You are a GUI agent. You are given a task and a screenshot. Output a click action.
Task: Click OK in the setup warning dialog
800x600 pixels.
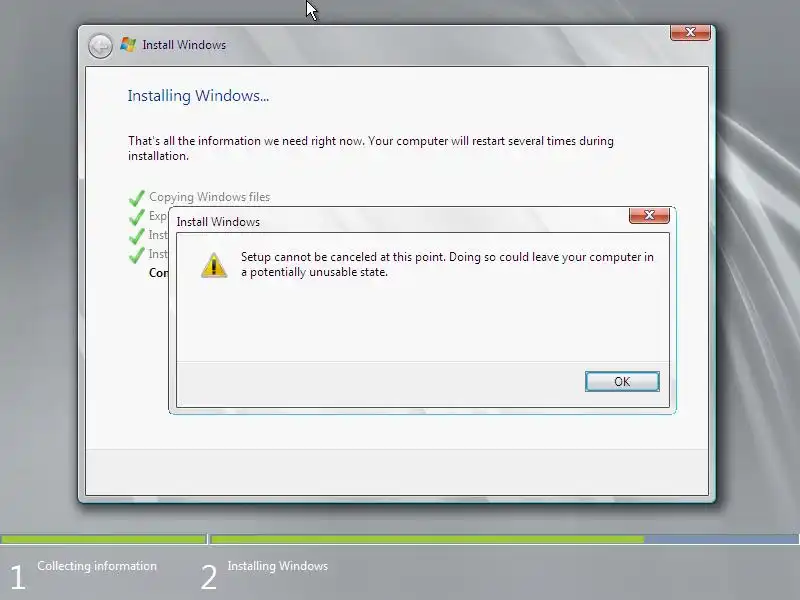(622, 382)
